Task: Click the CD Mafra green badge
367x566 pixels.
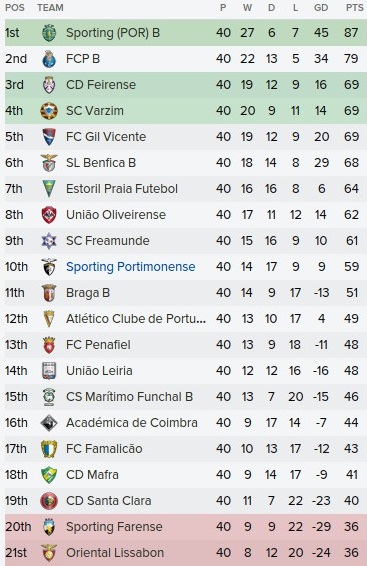Action: 49,475
